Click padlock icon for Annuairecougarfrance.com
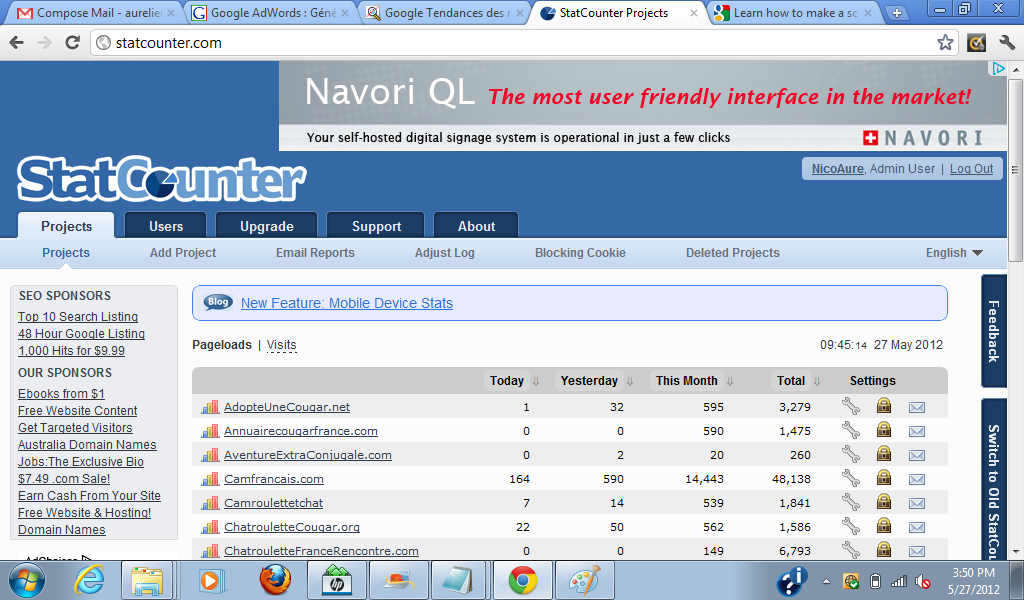 pos(884,430)
